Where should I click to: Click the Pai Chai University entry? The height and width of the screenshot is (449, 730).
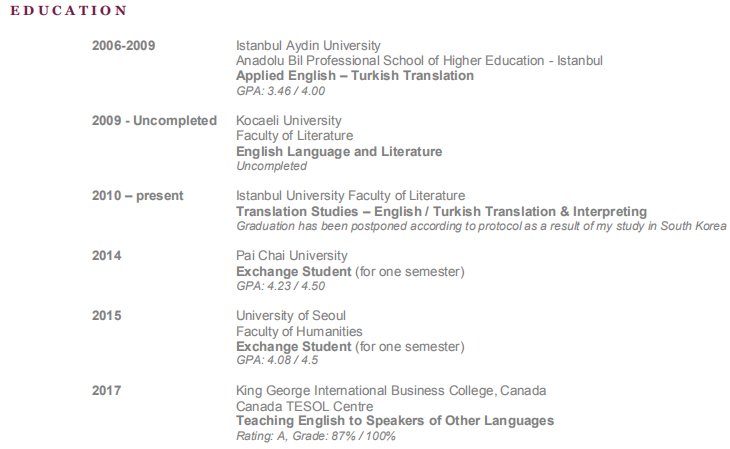[x=293, y=256]
